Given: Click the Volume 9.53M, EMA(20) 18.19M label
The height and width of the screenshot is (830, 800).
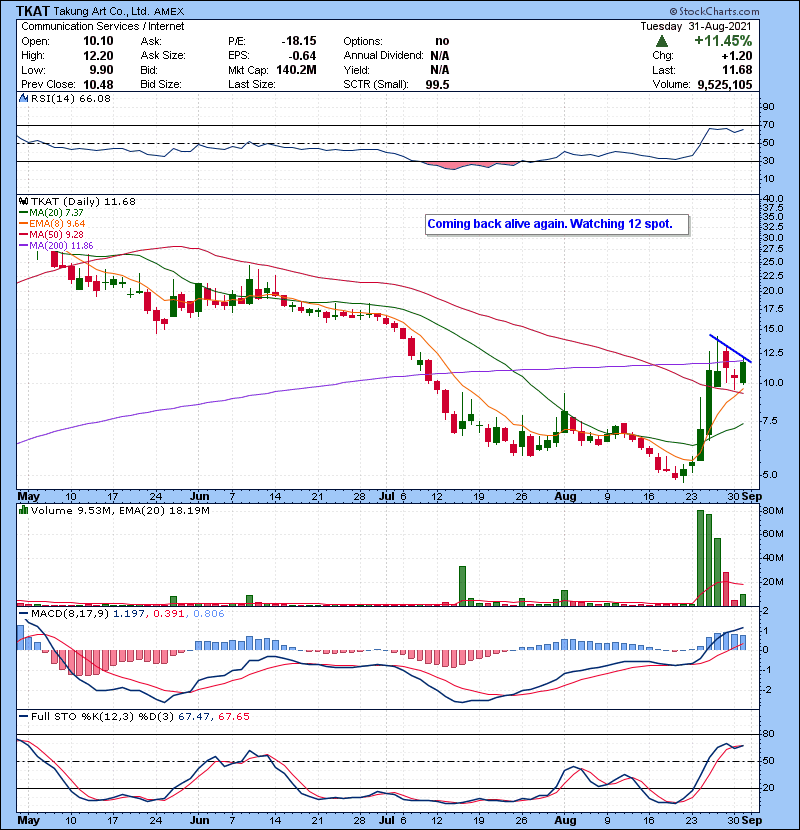Looking at the screenshot, I should [x=120, y=510].
